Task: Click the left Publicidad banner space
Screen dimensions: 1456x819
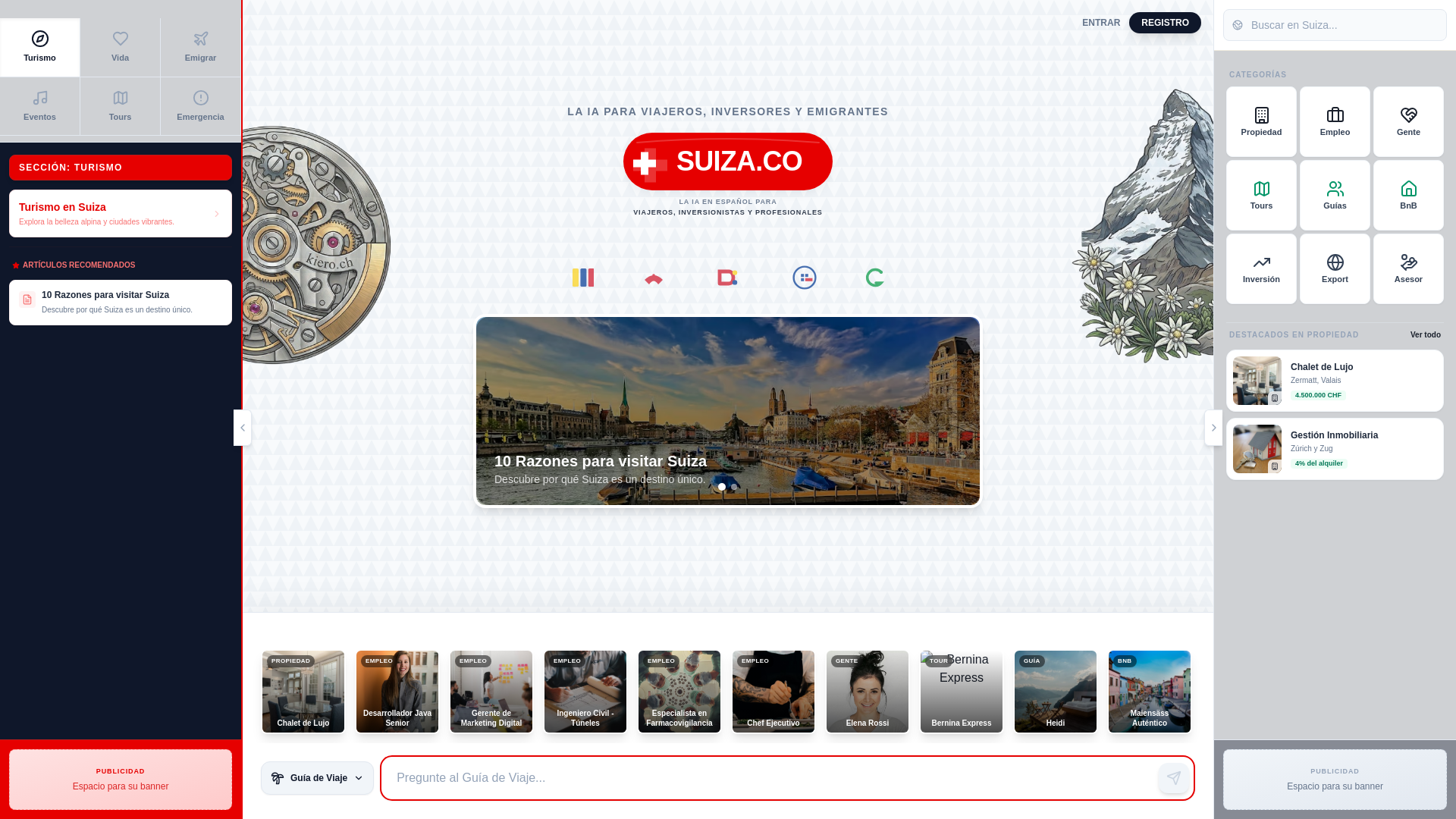Action: pyautogui.click(x=121, y=780)
